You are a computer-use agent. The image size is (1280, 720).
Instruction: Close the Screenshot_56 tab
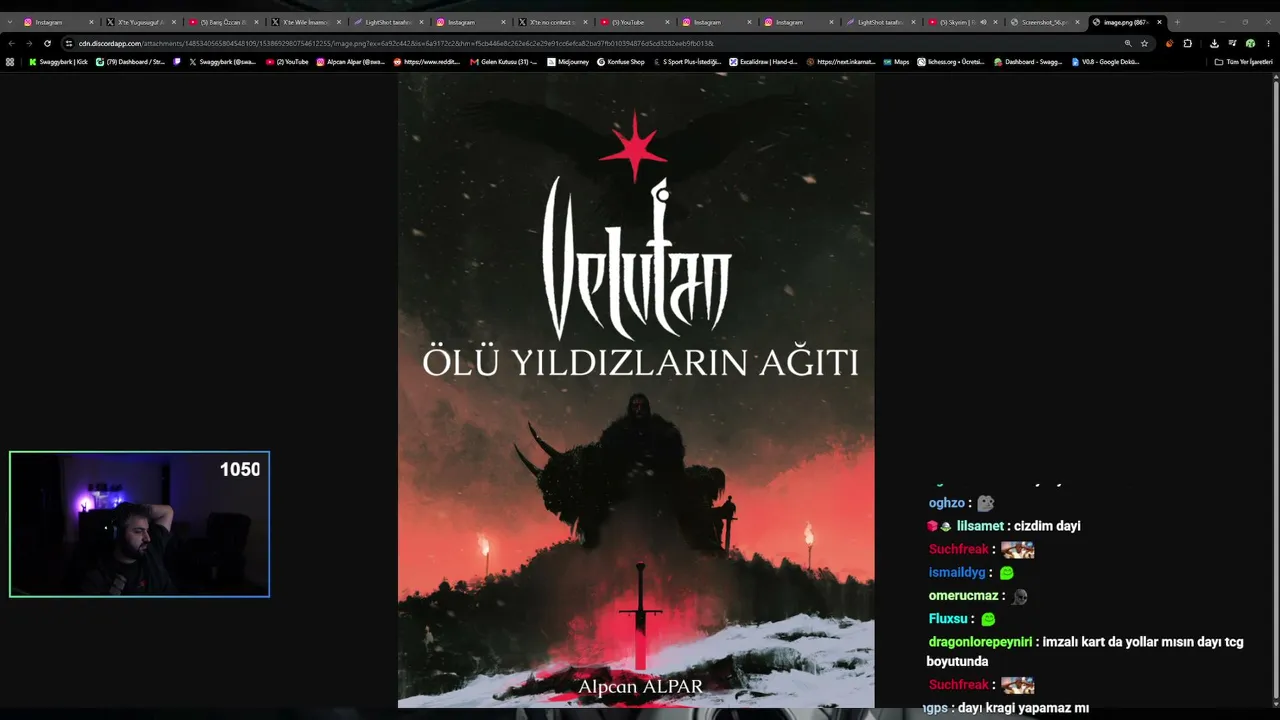tap(1077, 22)
